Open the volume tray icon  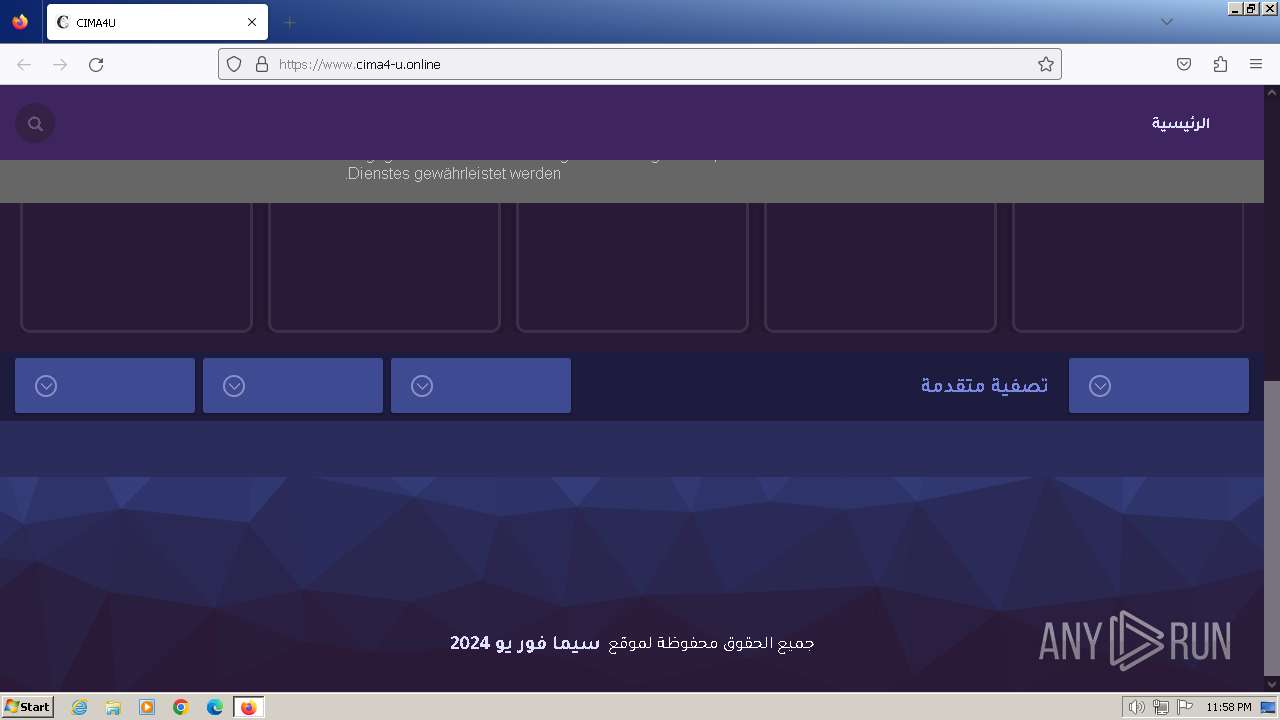(x=1136, y=707)
